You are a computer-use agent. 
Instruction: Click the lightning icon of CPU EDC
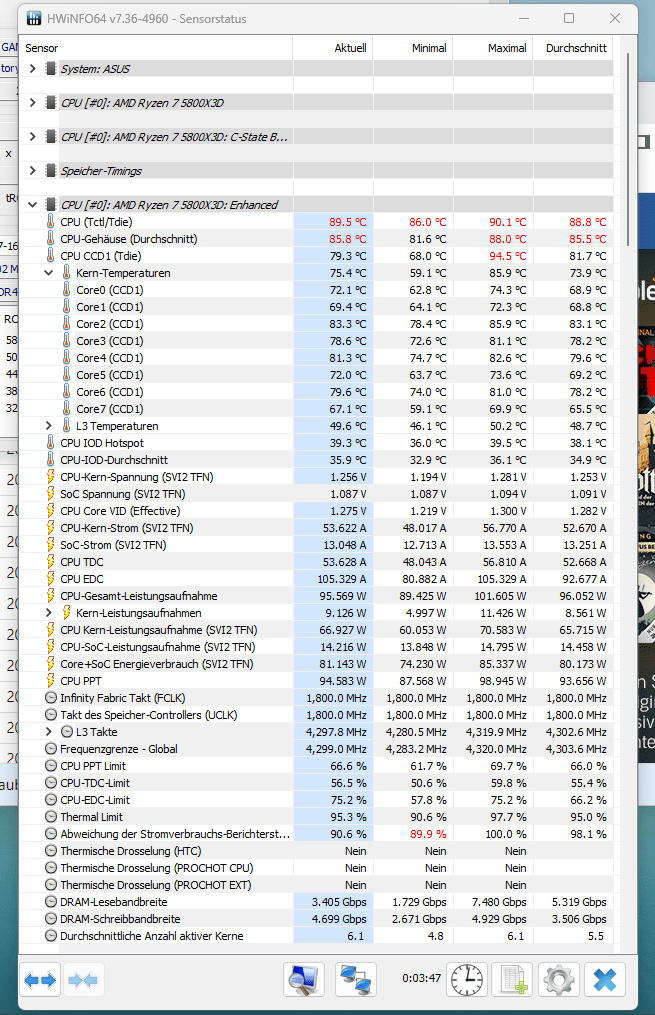pyautogui.click(x=50, y=579)
